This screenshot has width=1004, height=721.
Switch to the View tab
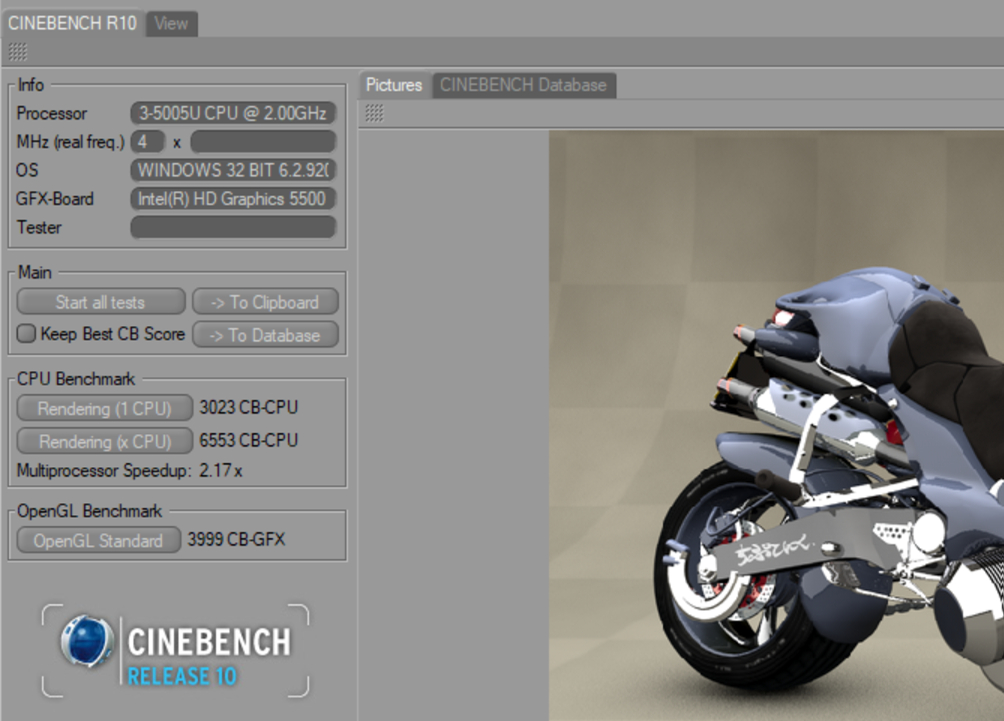[x=171, y=23]
